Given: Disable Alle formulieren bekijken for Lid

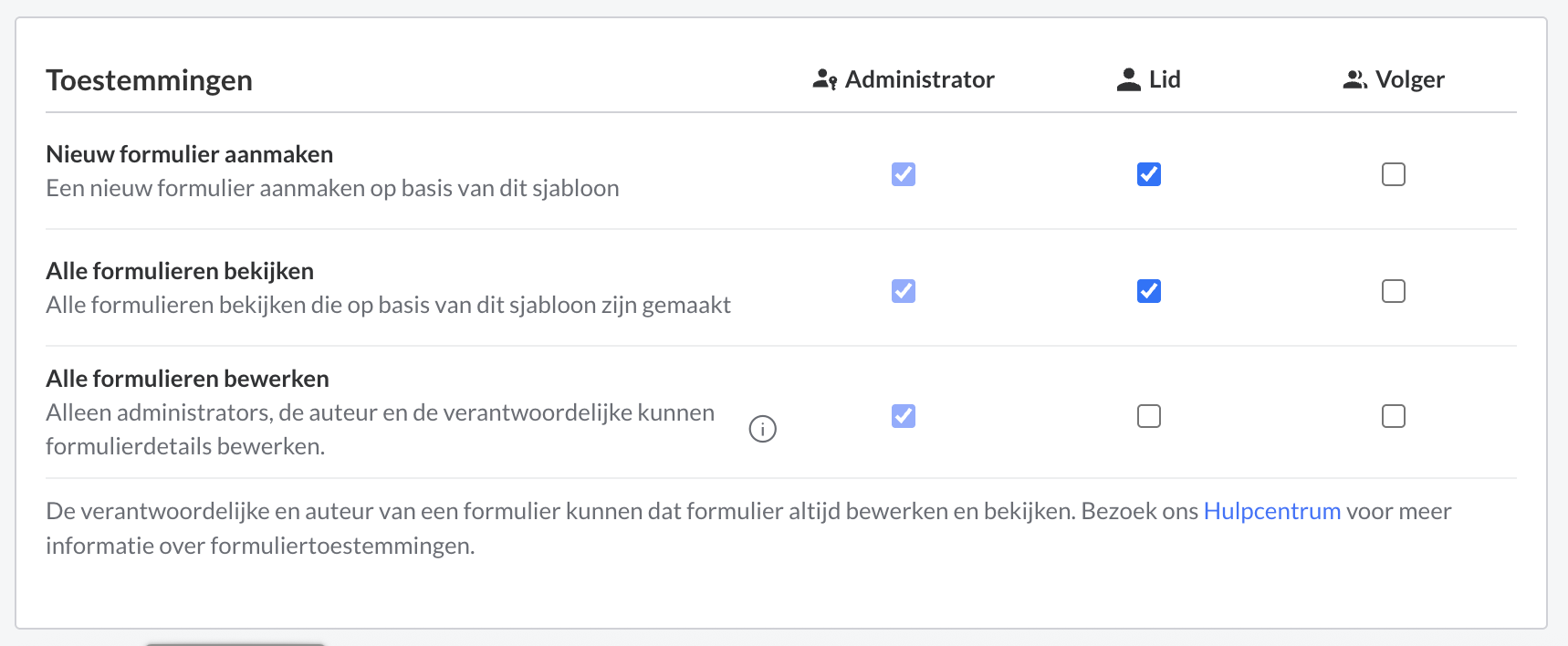Looking at the screenshot, I should [1149, 290].
